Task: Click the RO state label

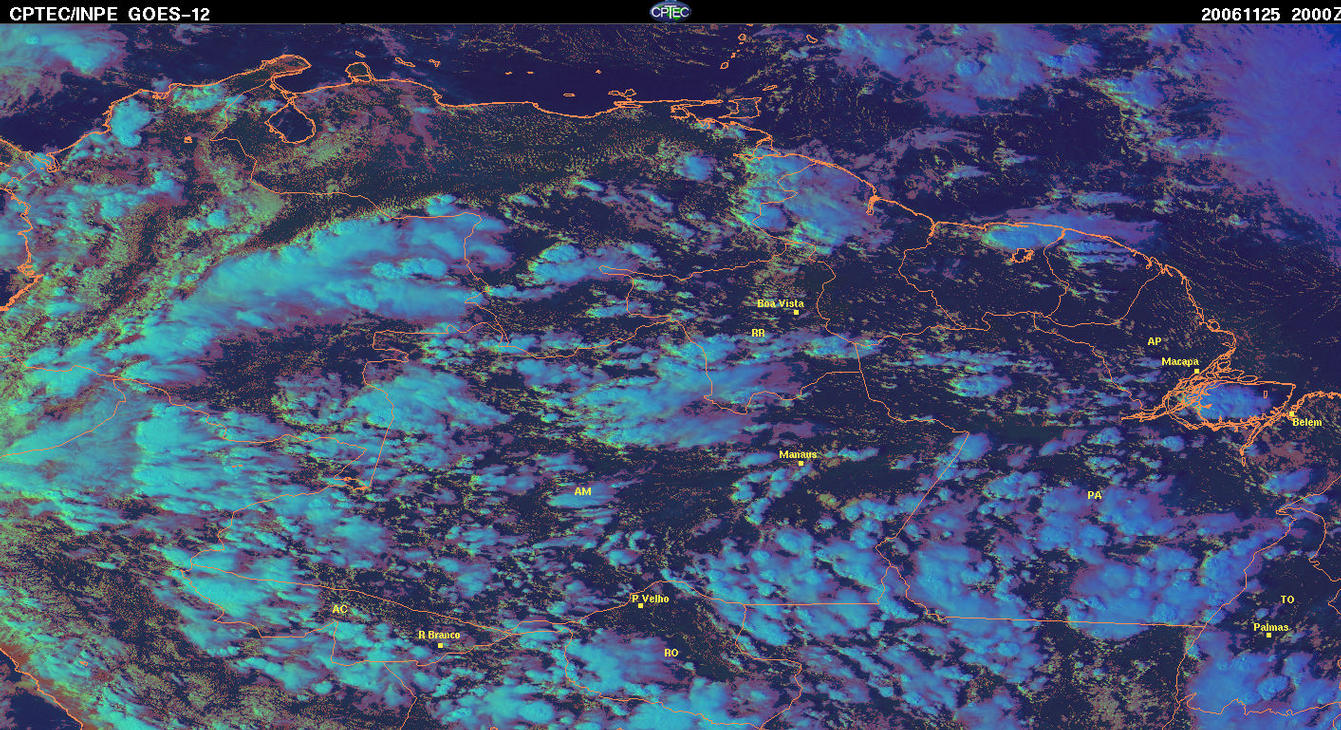Action: (671, 652)
